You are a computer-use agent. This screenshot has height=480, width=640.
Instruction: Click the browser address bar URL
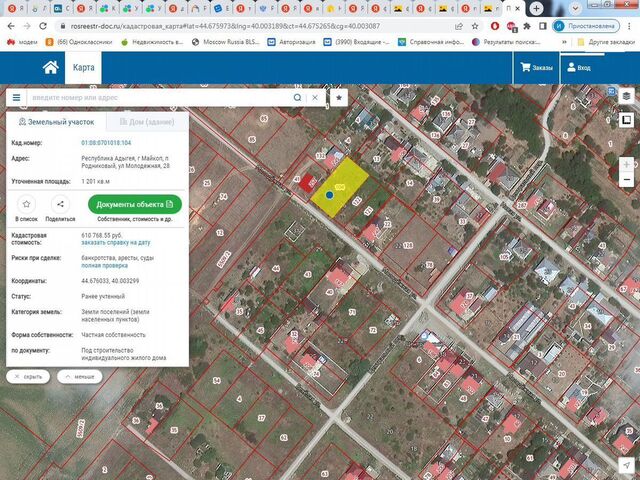pos(225,26)
